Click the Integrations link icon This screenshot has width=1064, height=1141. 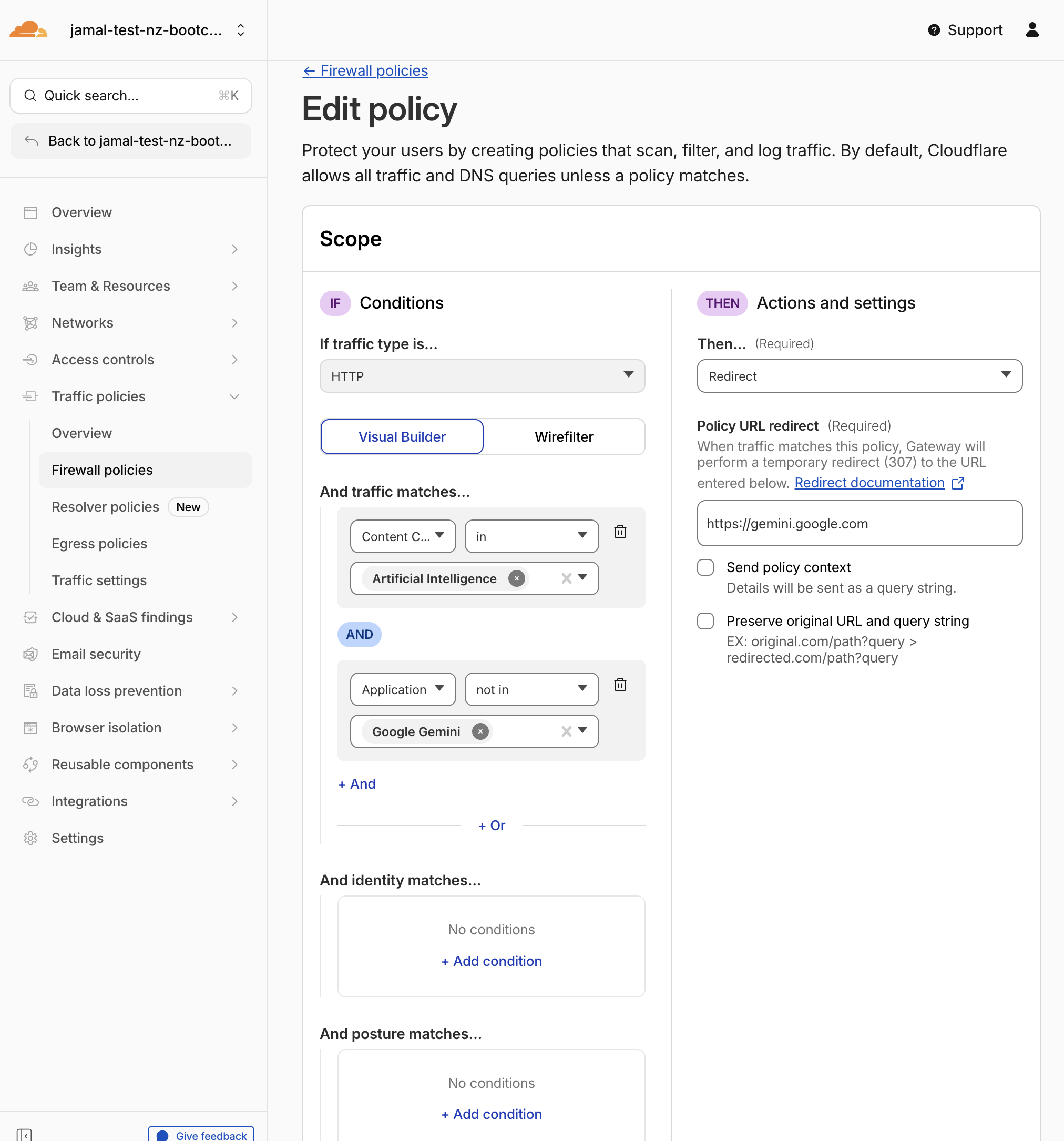point(30,801)
